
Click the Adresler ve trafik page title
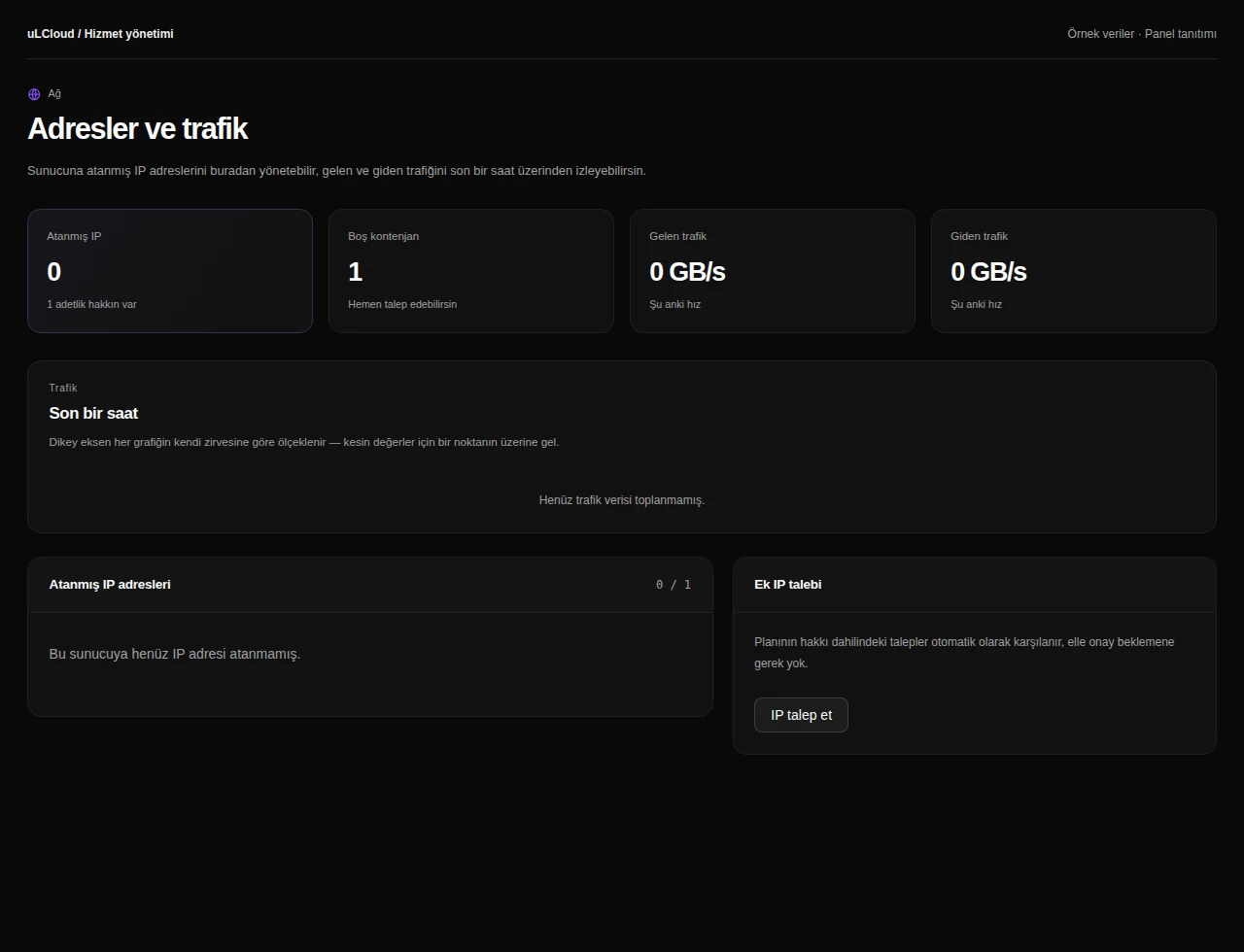137,128
